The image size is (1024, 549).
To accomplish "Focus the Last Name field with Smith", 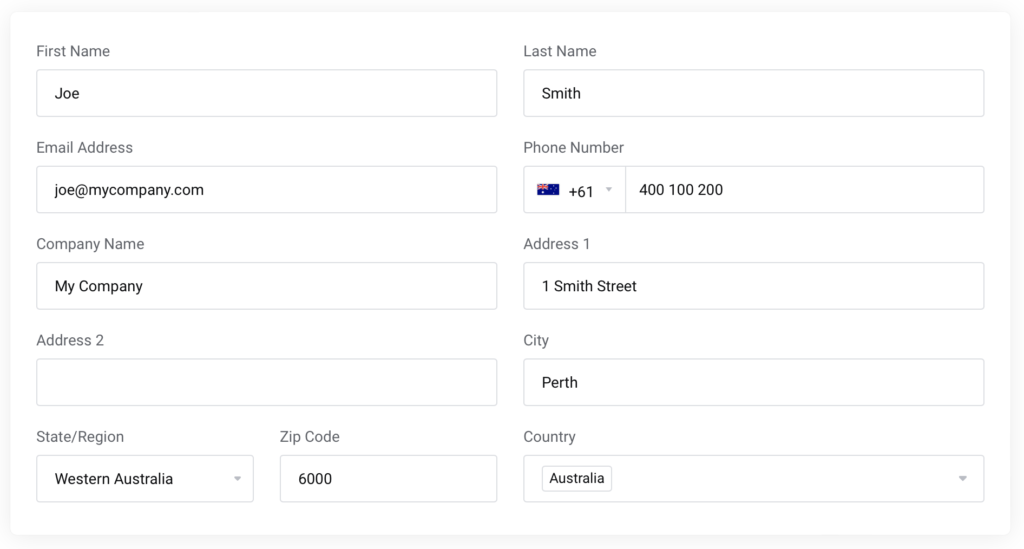I will click(x=754, y=93).
